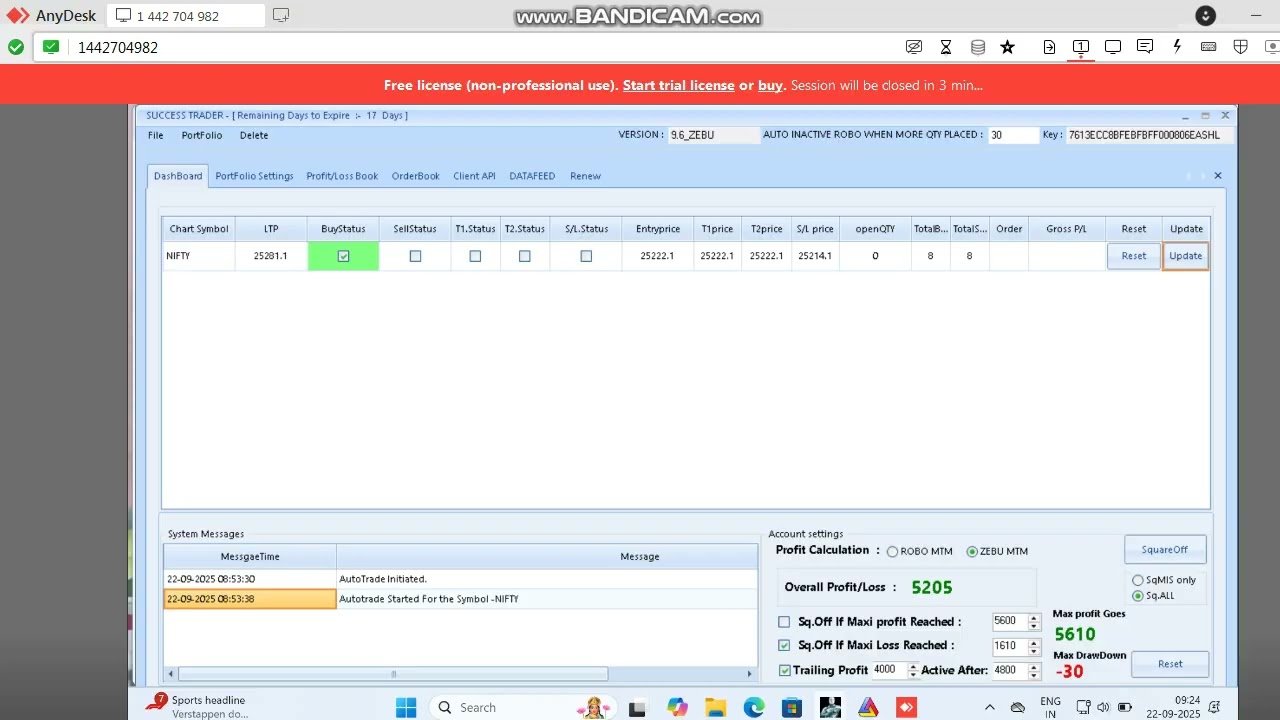Click the Trailing Profit 4000 spinner arrows
Viewport: 1280px width, 720px height.
[912, 671]
